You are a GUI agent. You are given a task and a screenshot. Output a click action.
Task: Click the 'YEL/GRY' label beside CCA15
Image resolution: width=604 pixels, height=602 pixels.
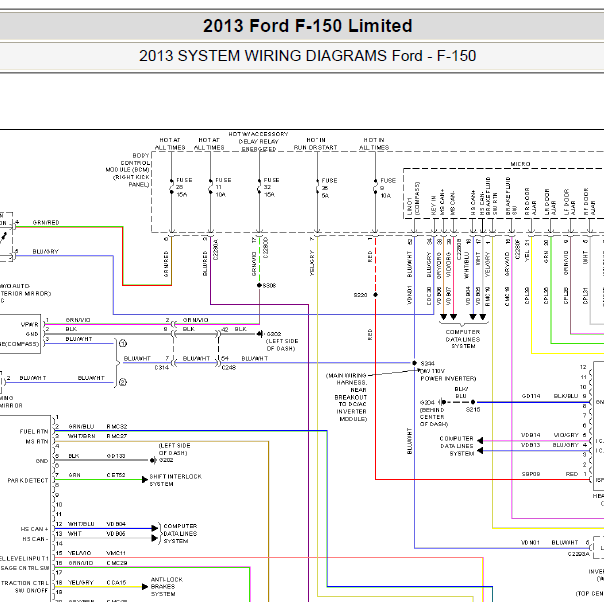(x=81, y=582)
